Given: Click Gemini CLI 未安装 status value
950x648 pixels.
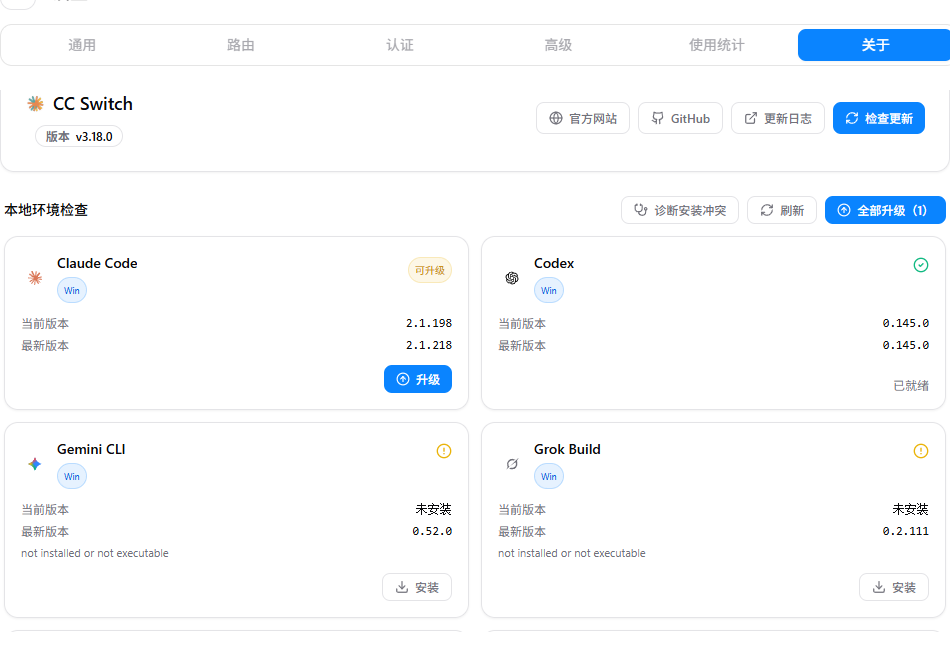Looking at the screenshot, I should (434, 509).
